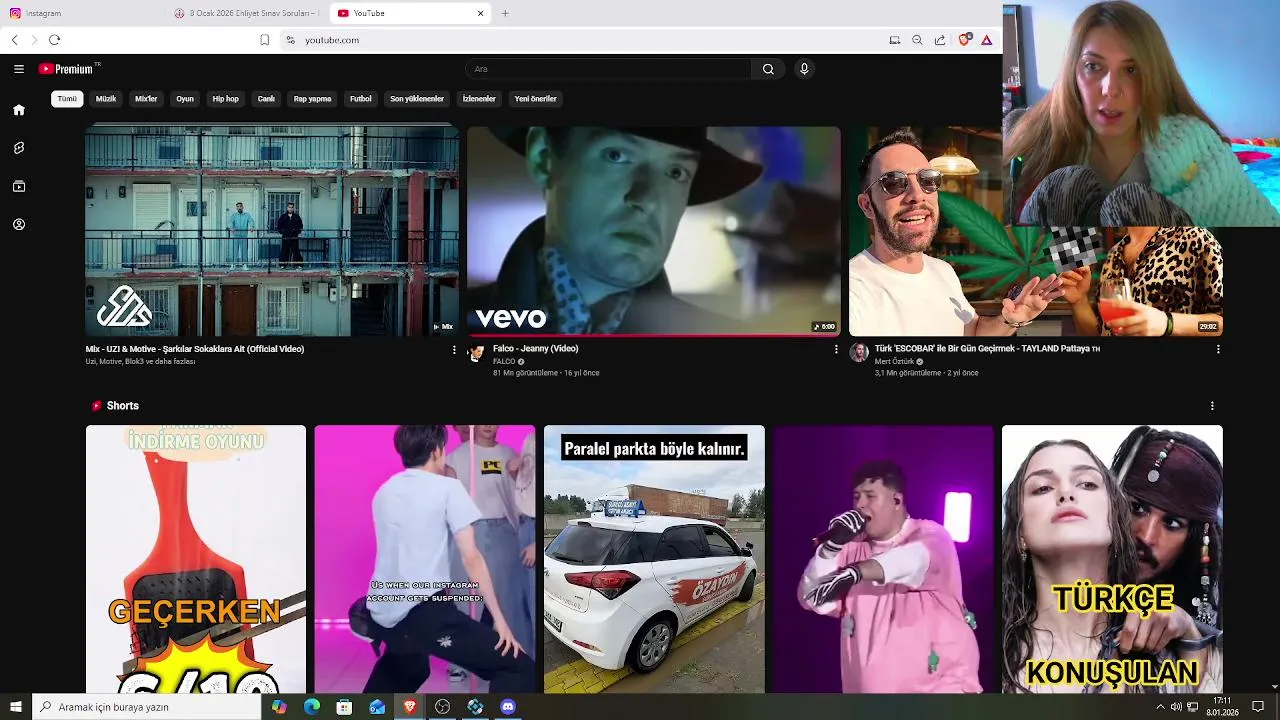Open the volume control in system tray
1280x720 pixels.
(x=1176, y=707)
